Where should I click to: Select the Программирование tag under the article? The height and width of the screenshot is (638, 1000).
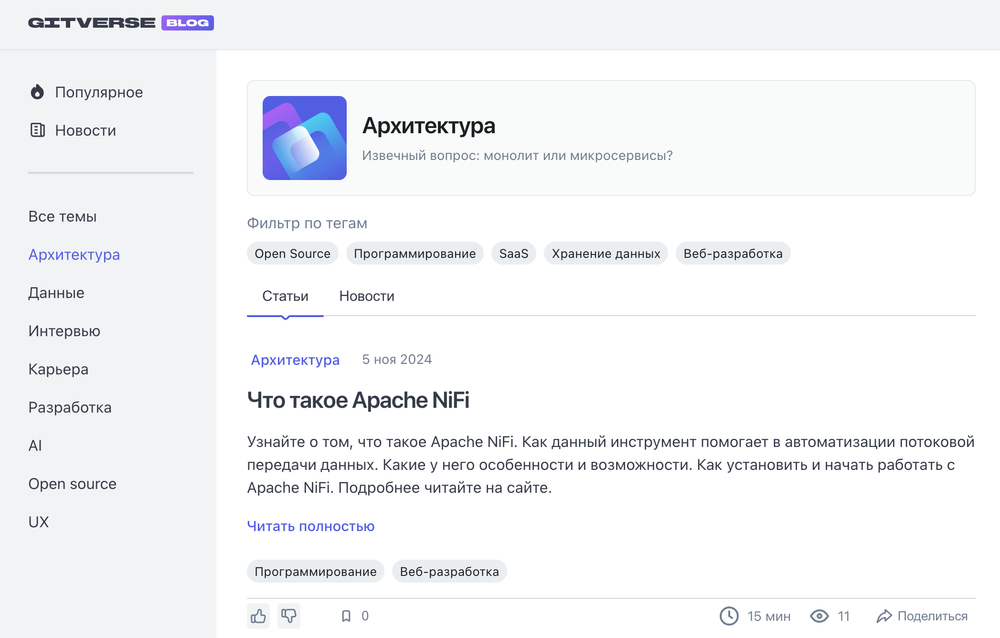tap(316, 571)
